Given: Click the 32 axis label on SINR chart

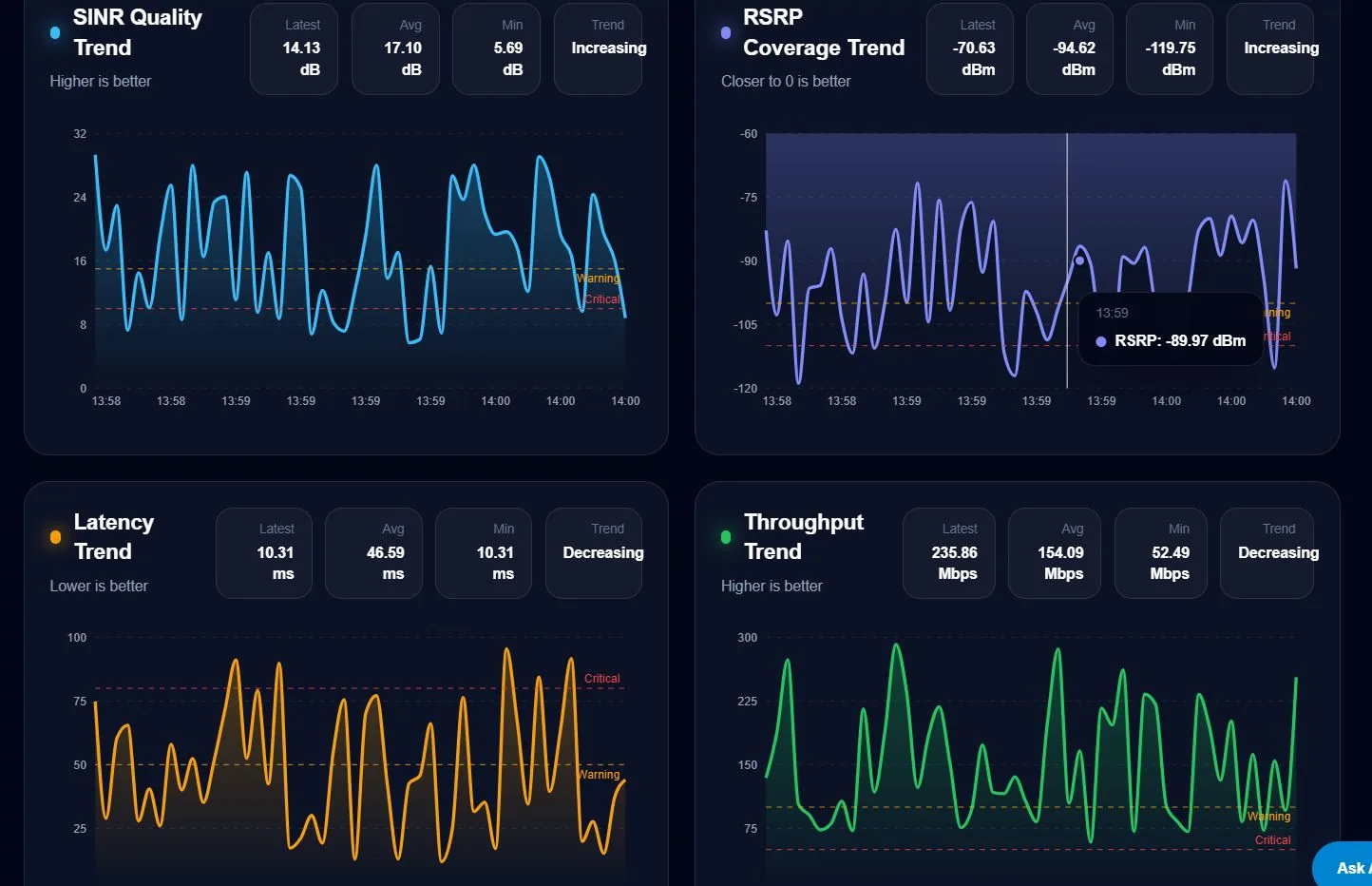Looking at the screenshot, I should 80,134.
